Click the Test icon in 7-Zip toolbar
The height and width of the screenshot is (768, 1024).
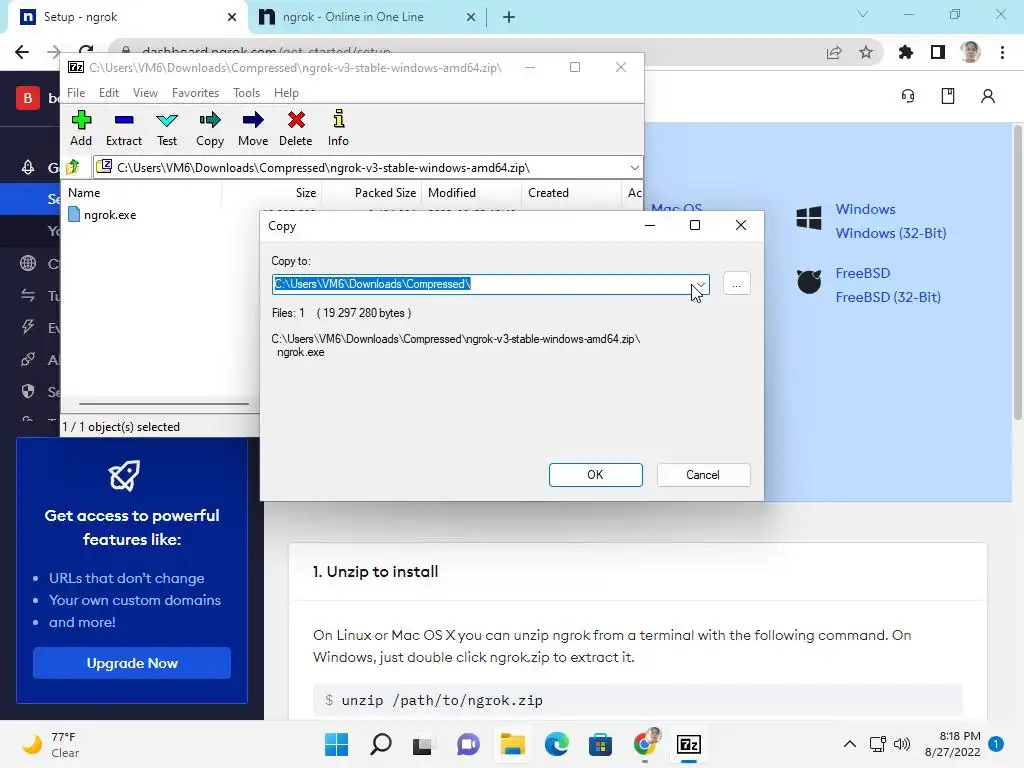point(167,128)
